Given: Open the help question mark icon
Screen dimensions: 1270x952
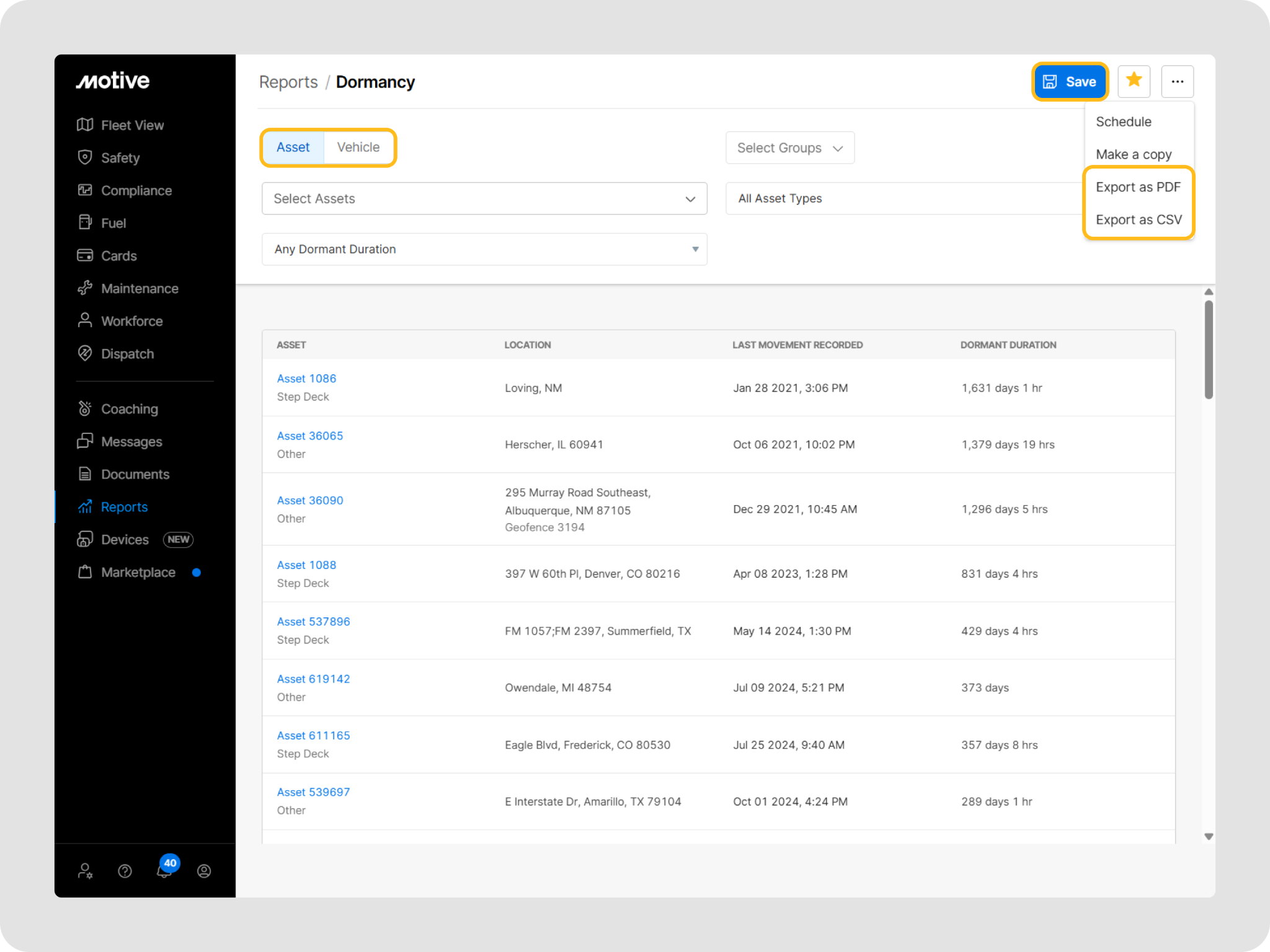Looking at the screenshot, I should click(125, 871).
